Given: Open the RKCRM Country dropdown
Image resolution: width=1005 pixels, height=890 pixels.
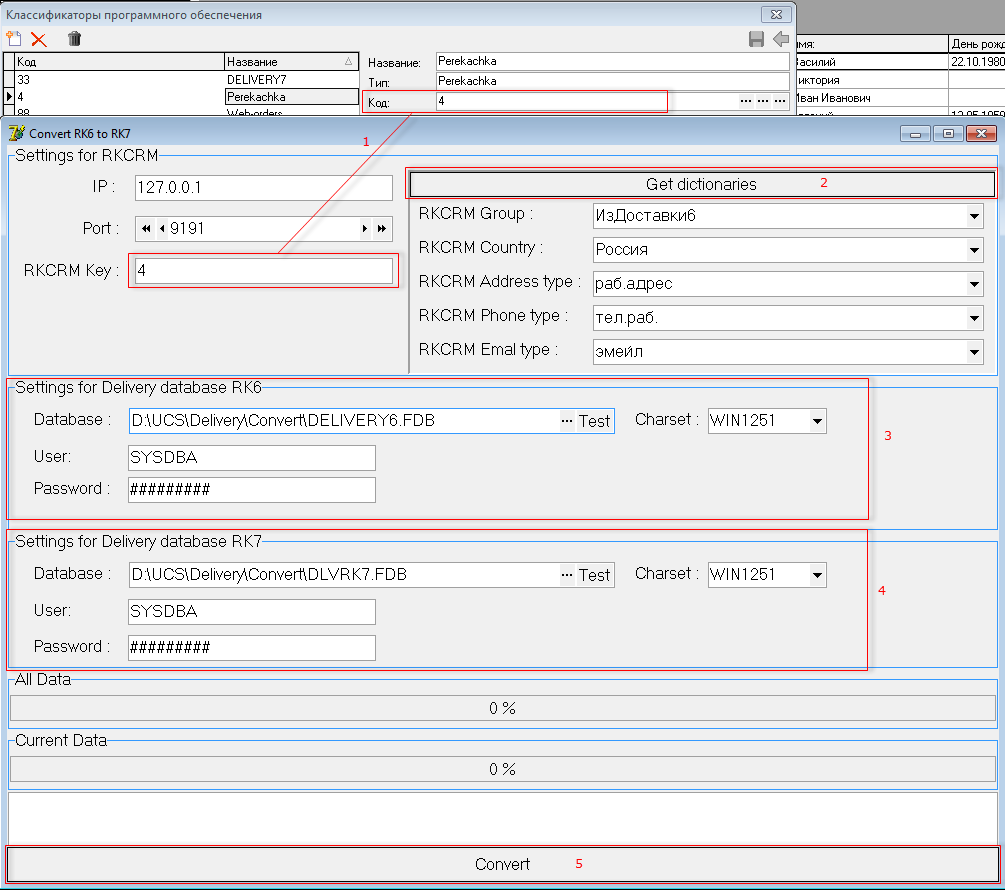Looking at the screenshot, I should pyautogui.click(x=975, y=250).
